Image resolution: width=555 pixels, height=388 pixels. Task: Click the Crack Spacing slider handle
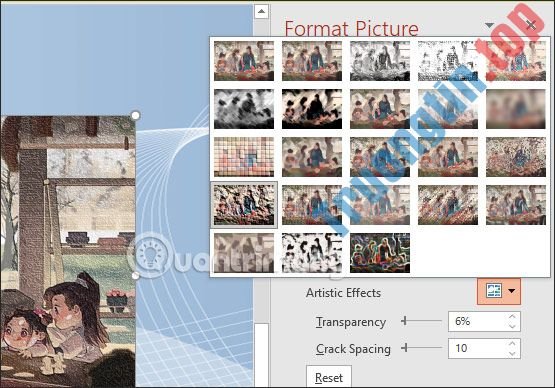click(x=406, y=348)
